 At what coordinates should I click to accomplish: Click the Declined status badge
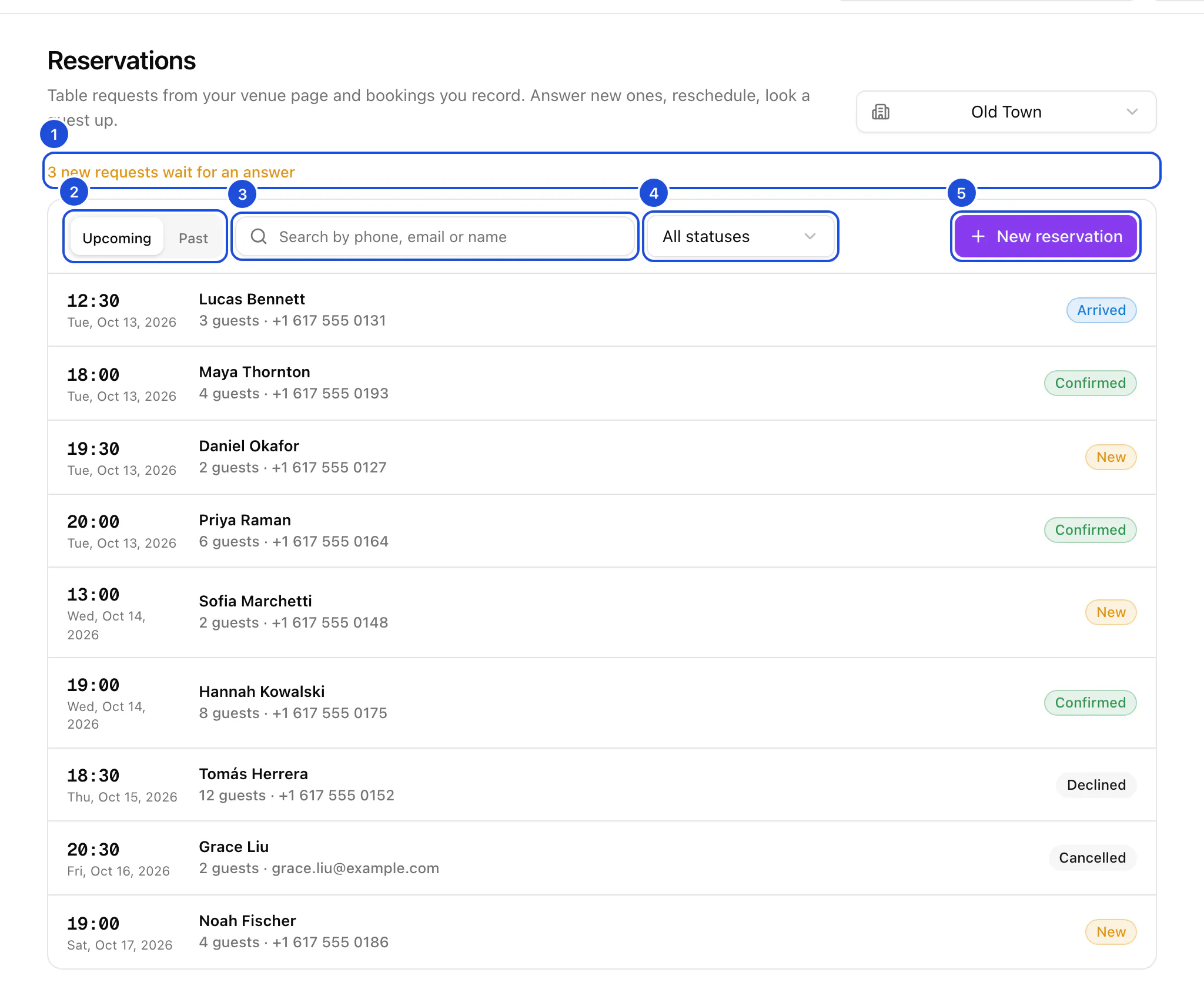1096,785
